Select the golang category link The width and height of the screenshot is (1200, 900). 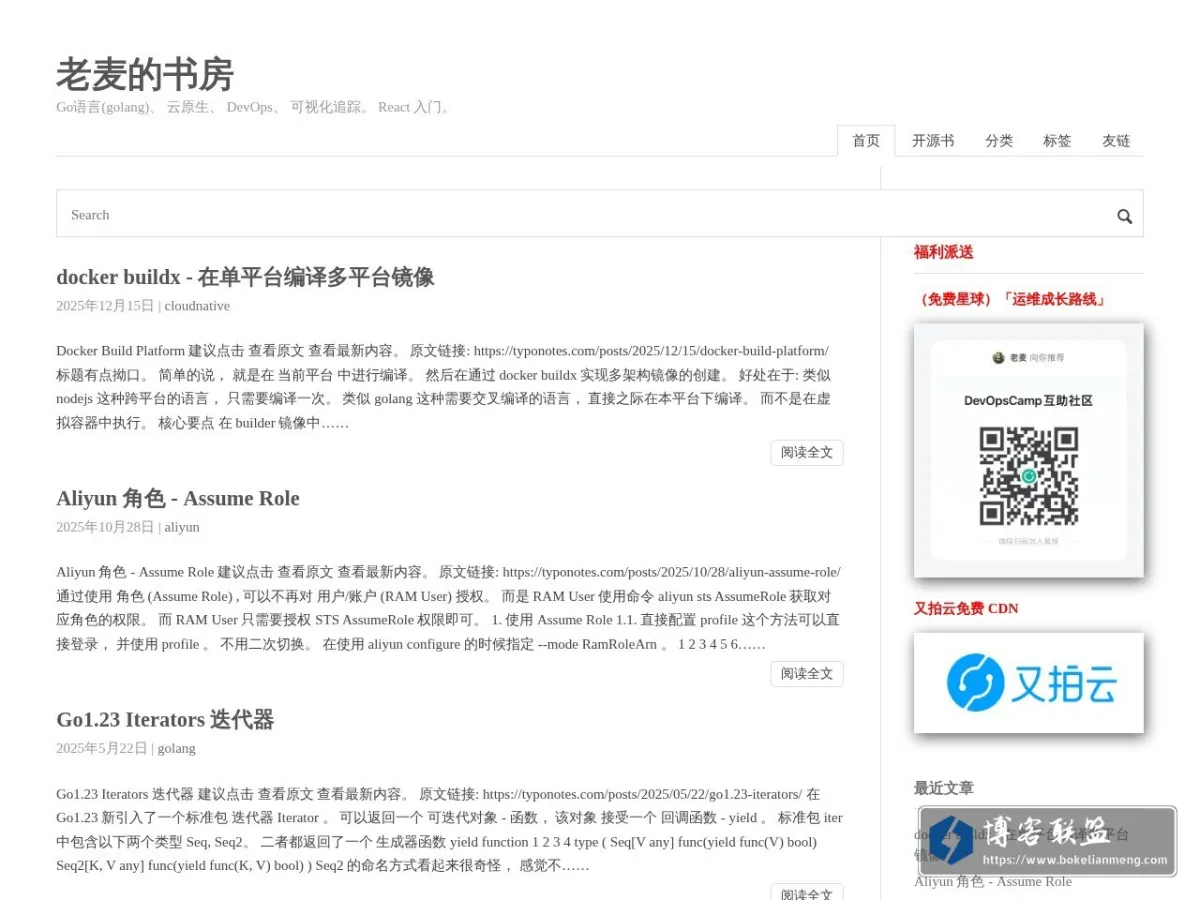point(176,748)
